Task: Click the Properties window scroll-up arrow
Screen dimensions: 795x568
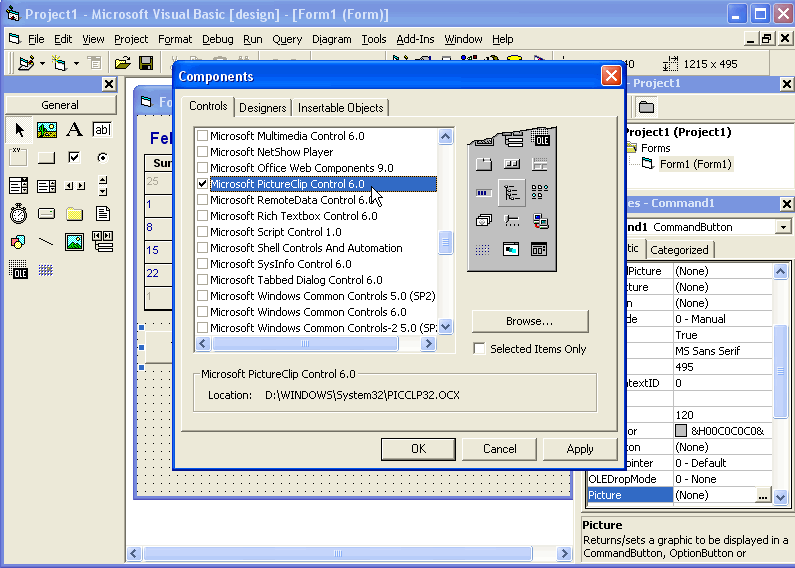Action: tap(781, 271)
